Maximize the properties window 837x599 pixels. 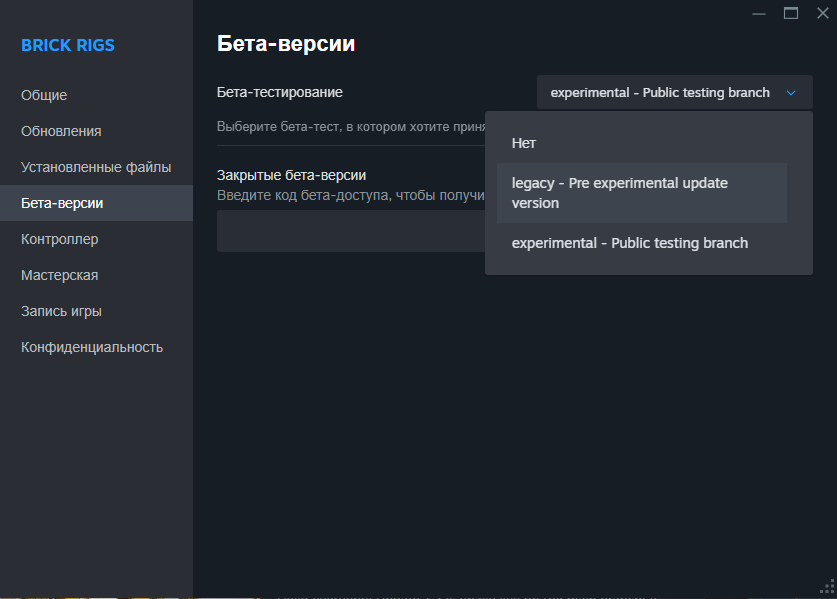point(791,13)
